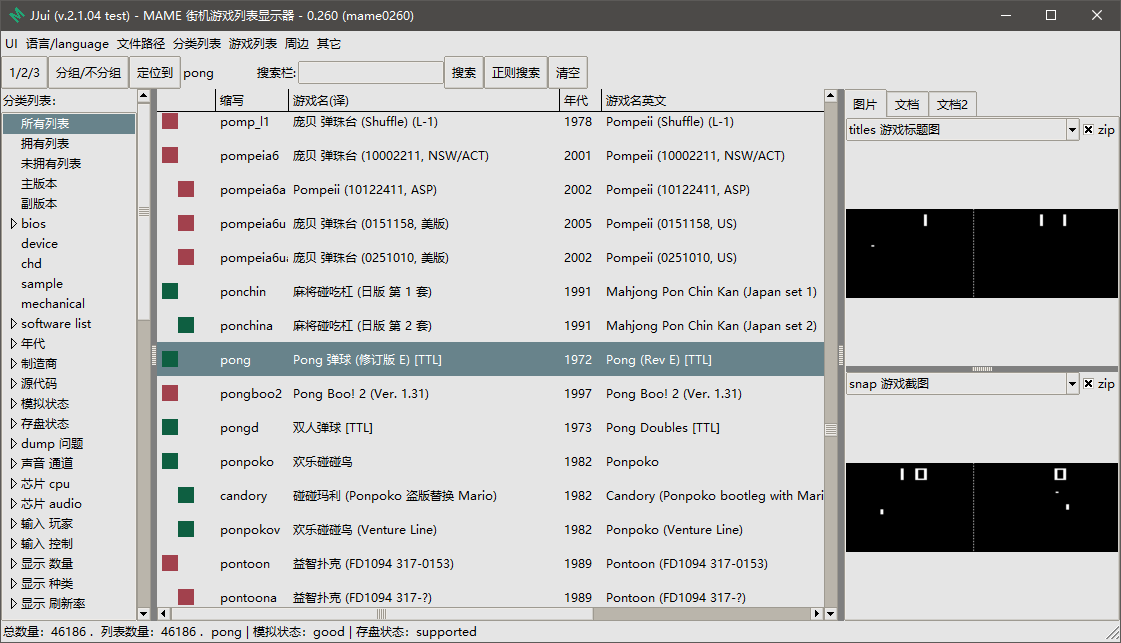Click the green status square of candory row

click(x=186, y=495)
